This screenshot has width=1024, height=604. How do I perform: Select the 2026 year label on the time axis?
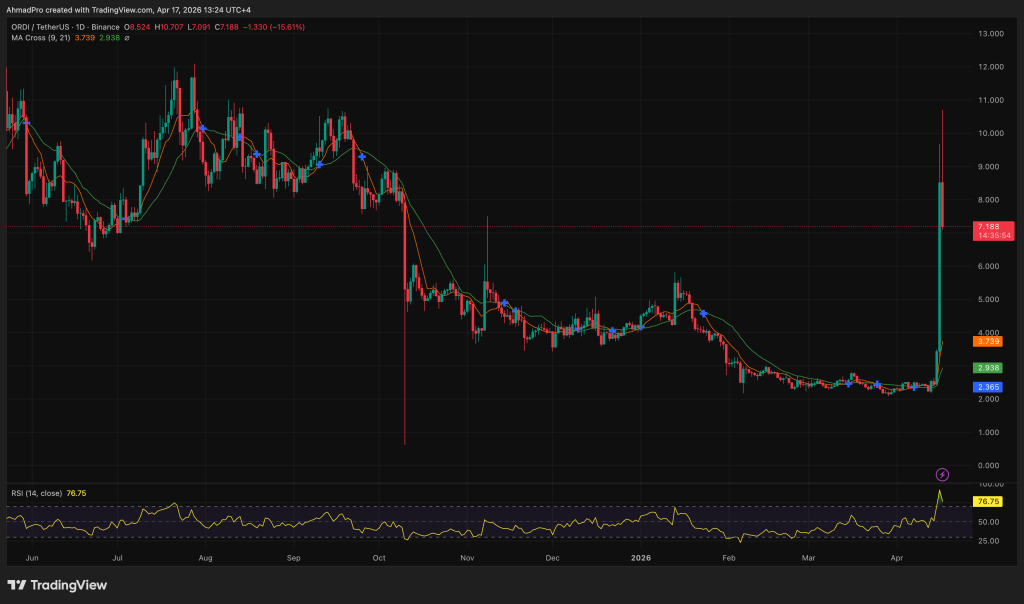[x=641, y=558]
